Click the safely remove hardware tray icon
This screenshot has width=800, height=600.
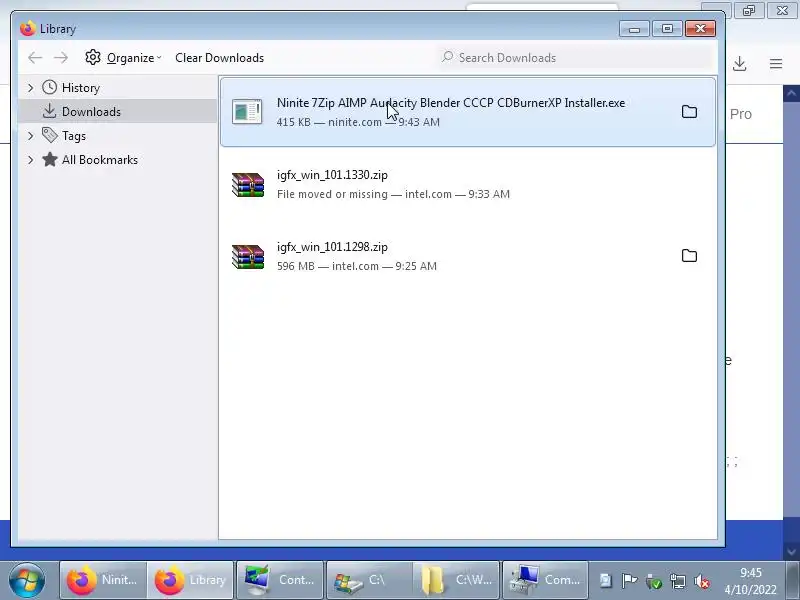click(x=654, y=581)
